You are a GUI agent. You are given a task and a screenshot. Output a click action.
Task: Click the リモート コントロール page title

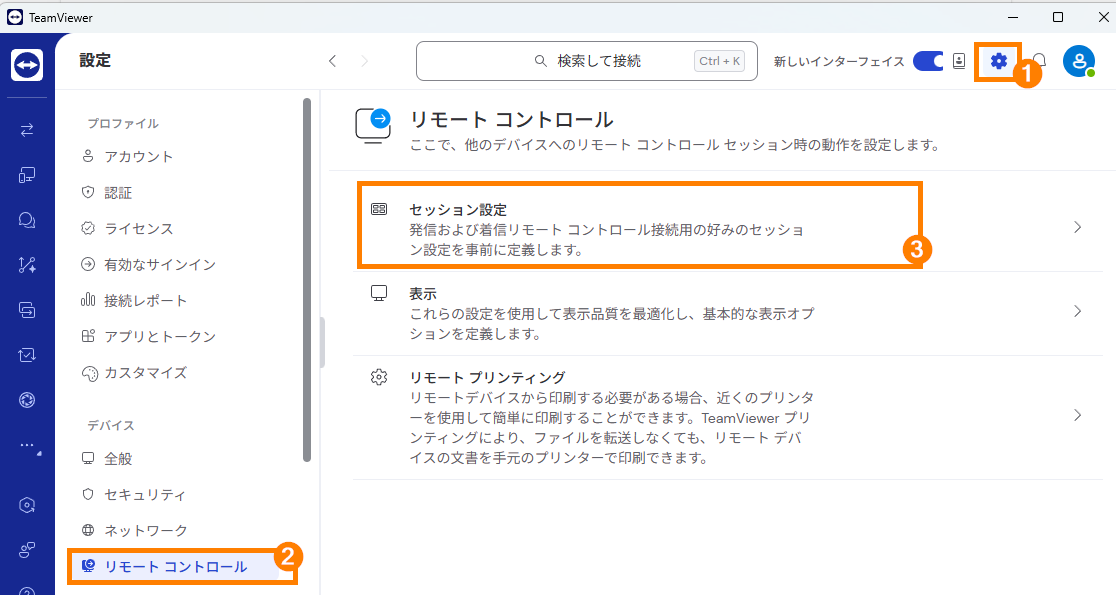click(x=511, y=119)
